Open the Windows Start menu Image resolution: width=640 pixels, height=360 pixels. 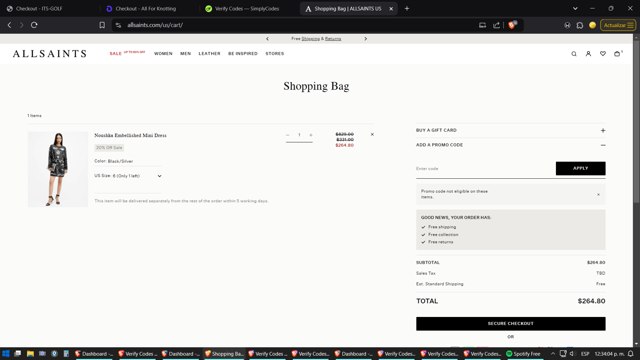[6, 353]
